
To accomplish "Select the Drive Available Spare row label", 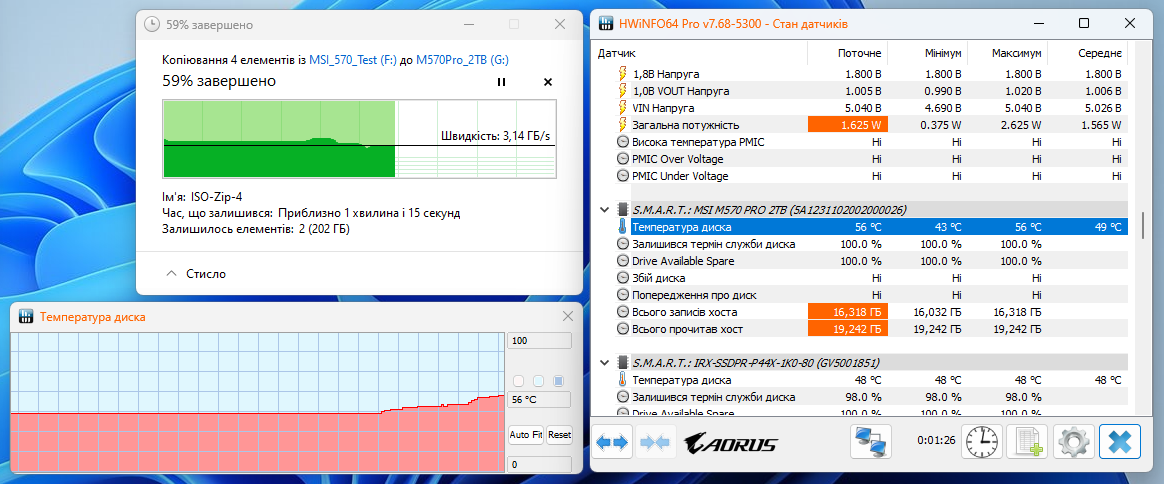I will [681, 261].
